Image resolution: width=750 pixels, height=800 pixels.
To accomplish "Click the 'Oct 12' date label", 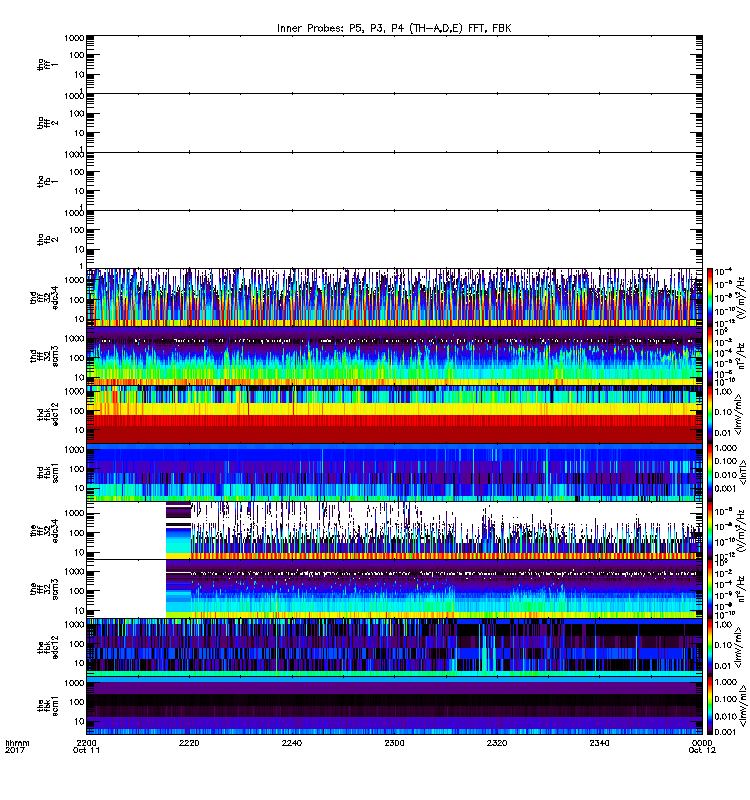I will [x=702, y=751].
